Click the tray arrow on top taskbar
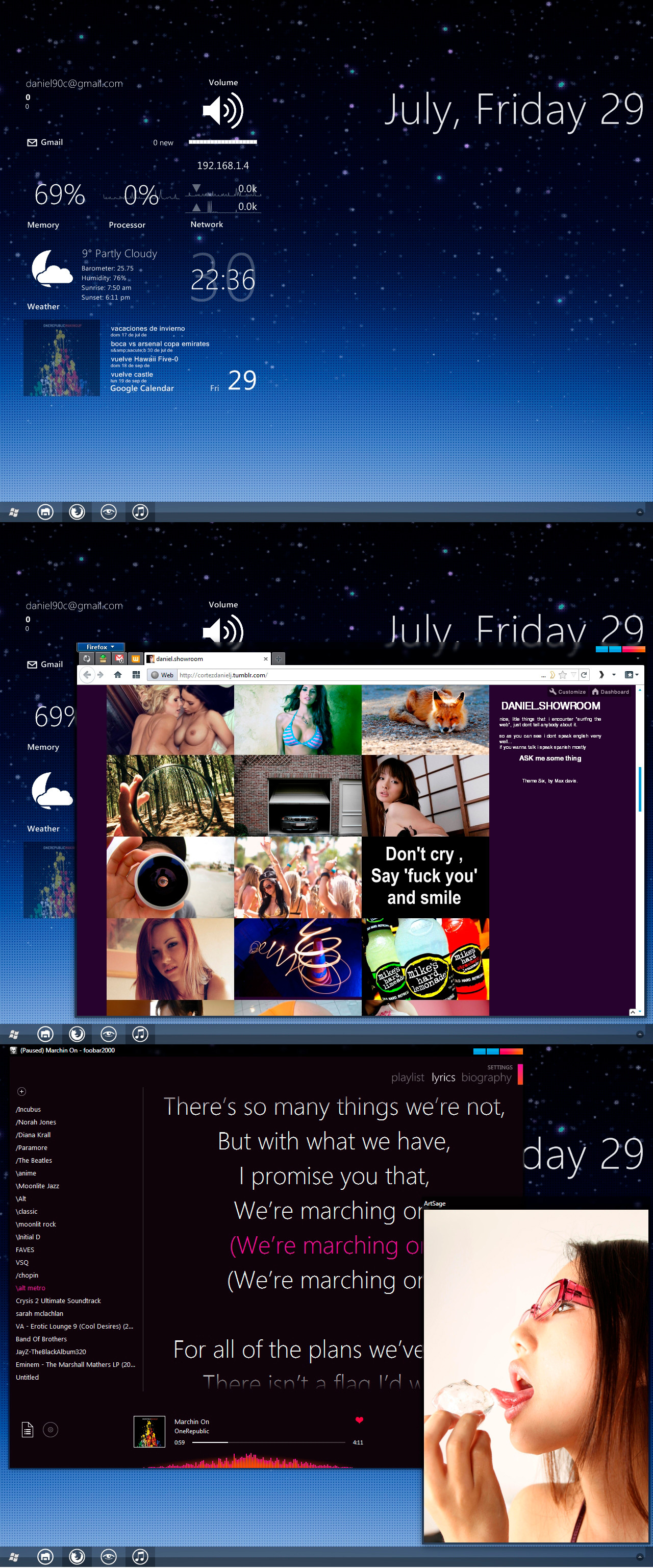Image resolution: width=653 pixels, height=1568 pixels. [640, 512]
